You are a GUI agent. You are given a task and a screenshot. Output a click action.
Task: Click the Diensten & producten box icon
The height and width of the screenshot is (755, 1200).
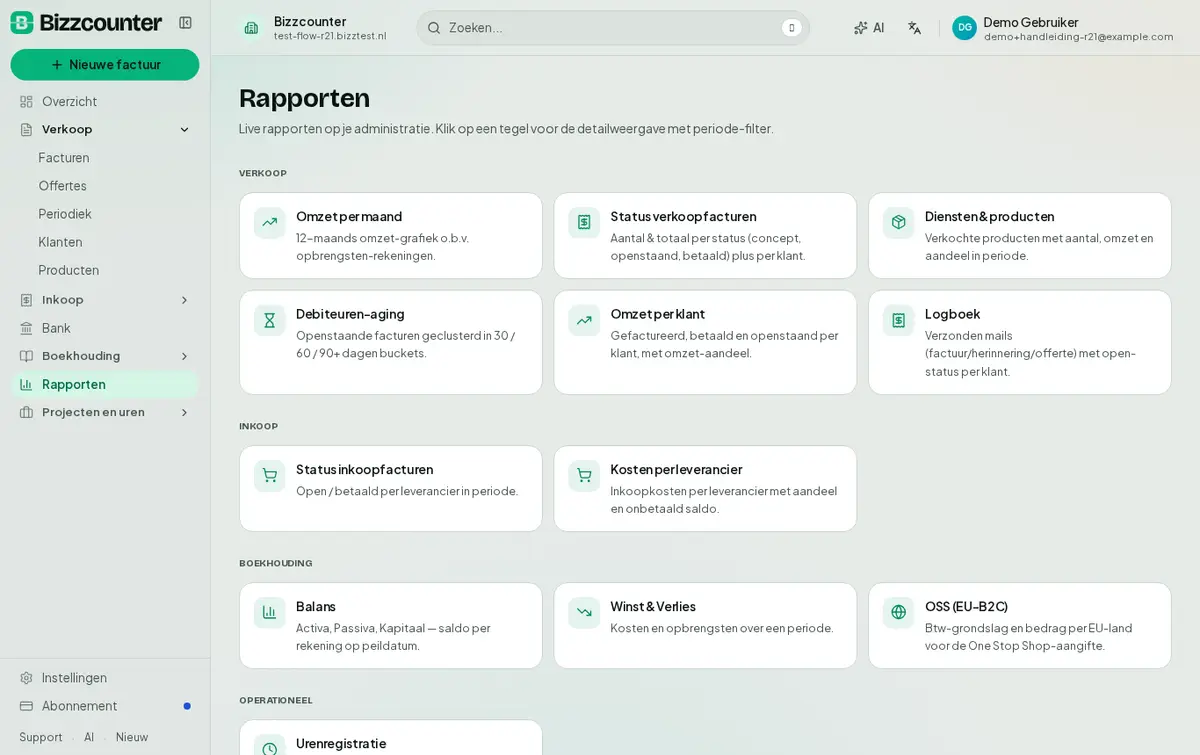click(899, 222)
